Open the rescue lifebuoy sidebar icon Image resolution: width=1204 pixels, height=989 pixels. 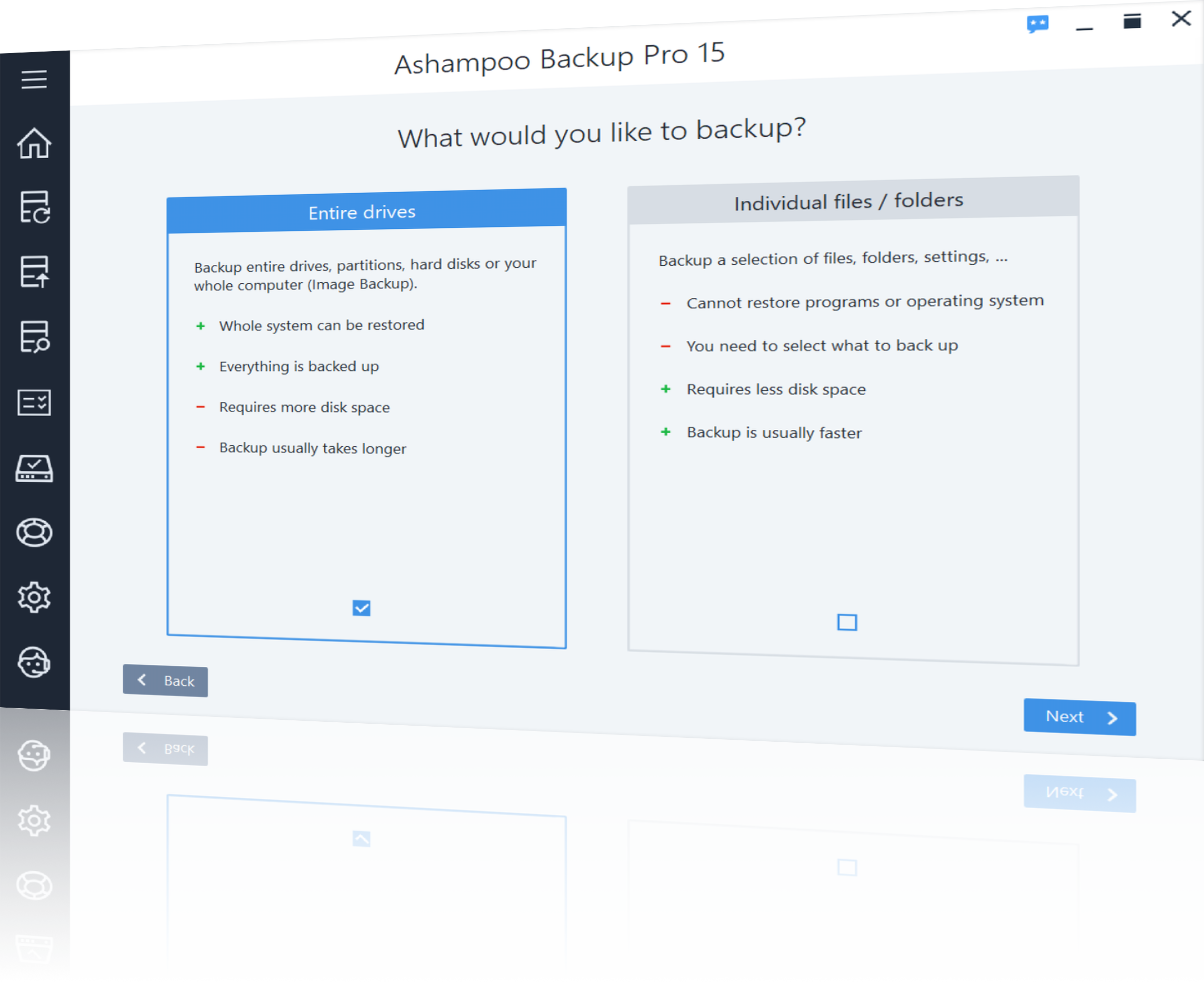point(34,532)
